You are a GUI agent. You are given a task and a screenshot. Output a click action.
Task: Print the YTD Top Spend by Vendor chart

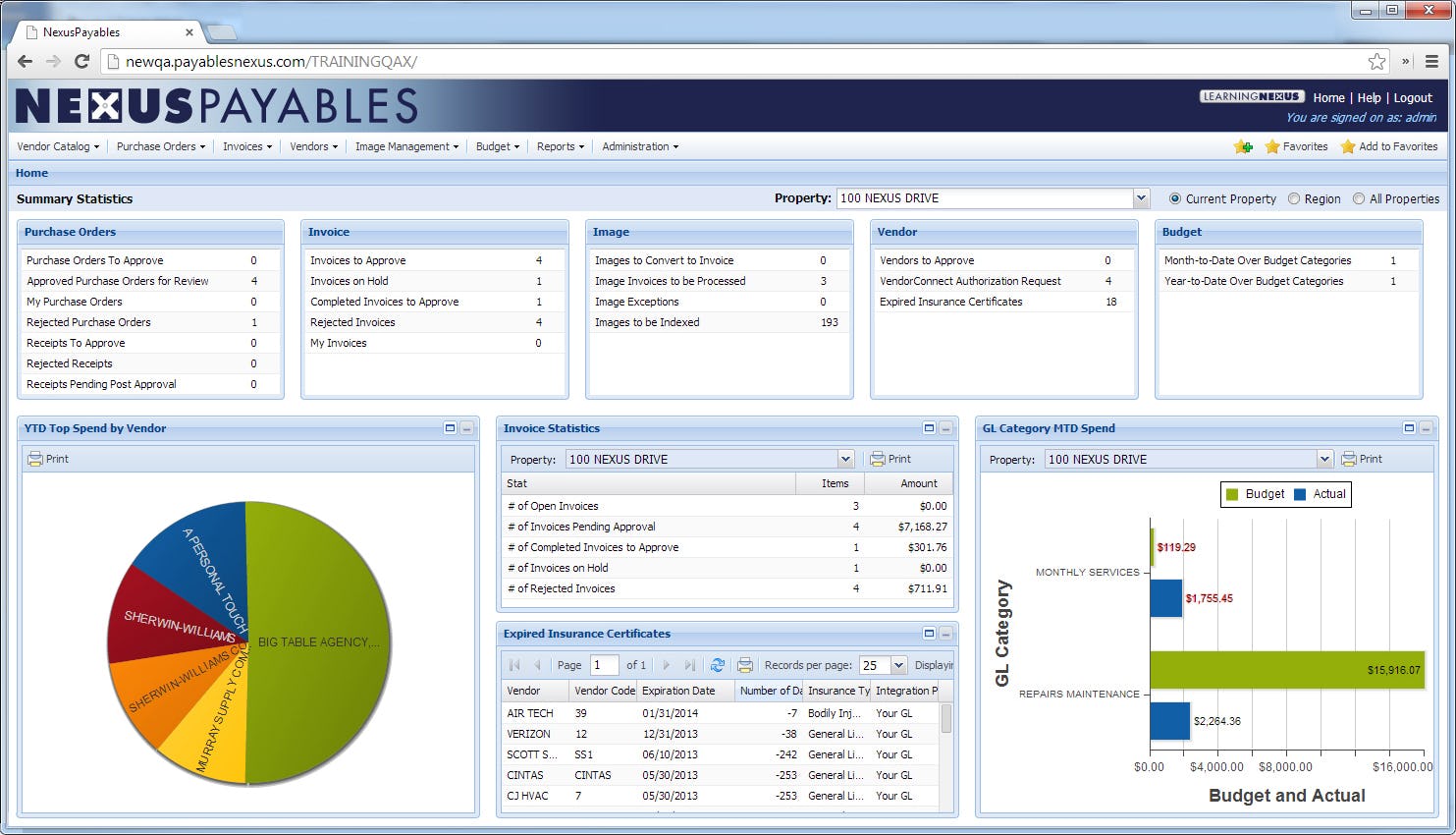(x=48, y=459)
